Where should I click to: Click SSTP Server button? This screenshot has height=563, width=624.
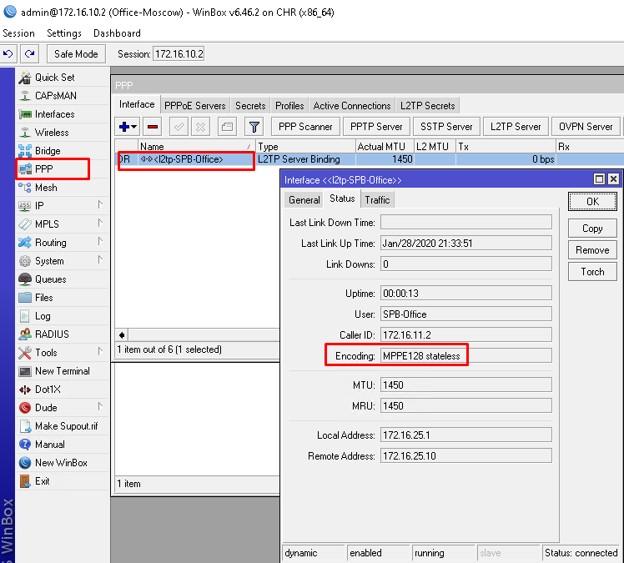447,127
